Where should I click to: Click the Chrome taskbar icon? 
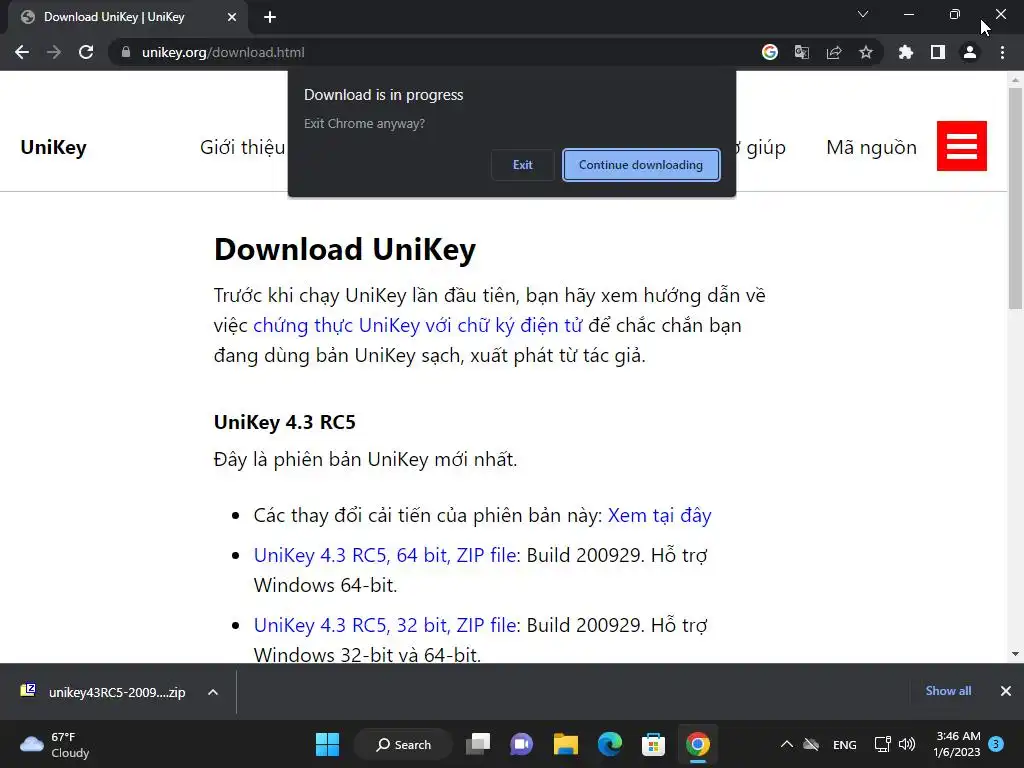(697, 744)
